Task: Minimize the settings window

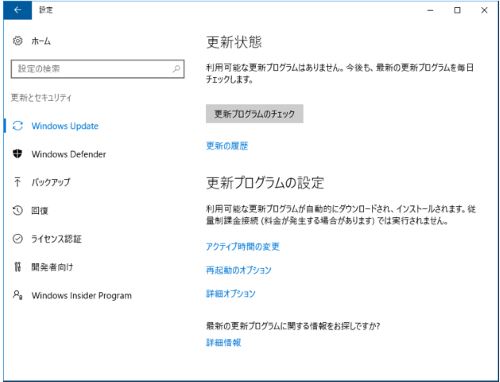Action: [x=430, y=10]
